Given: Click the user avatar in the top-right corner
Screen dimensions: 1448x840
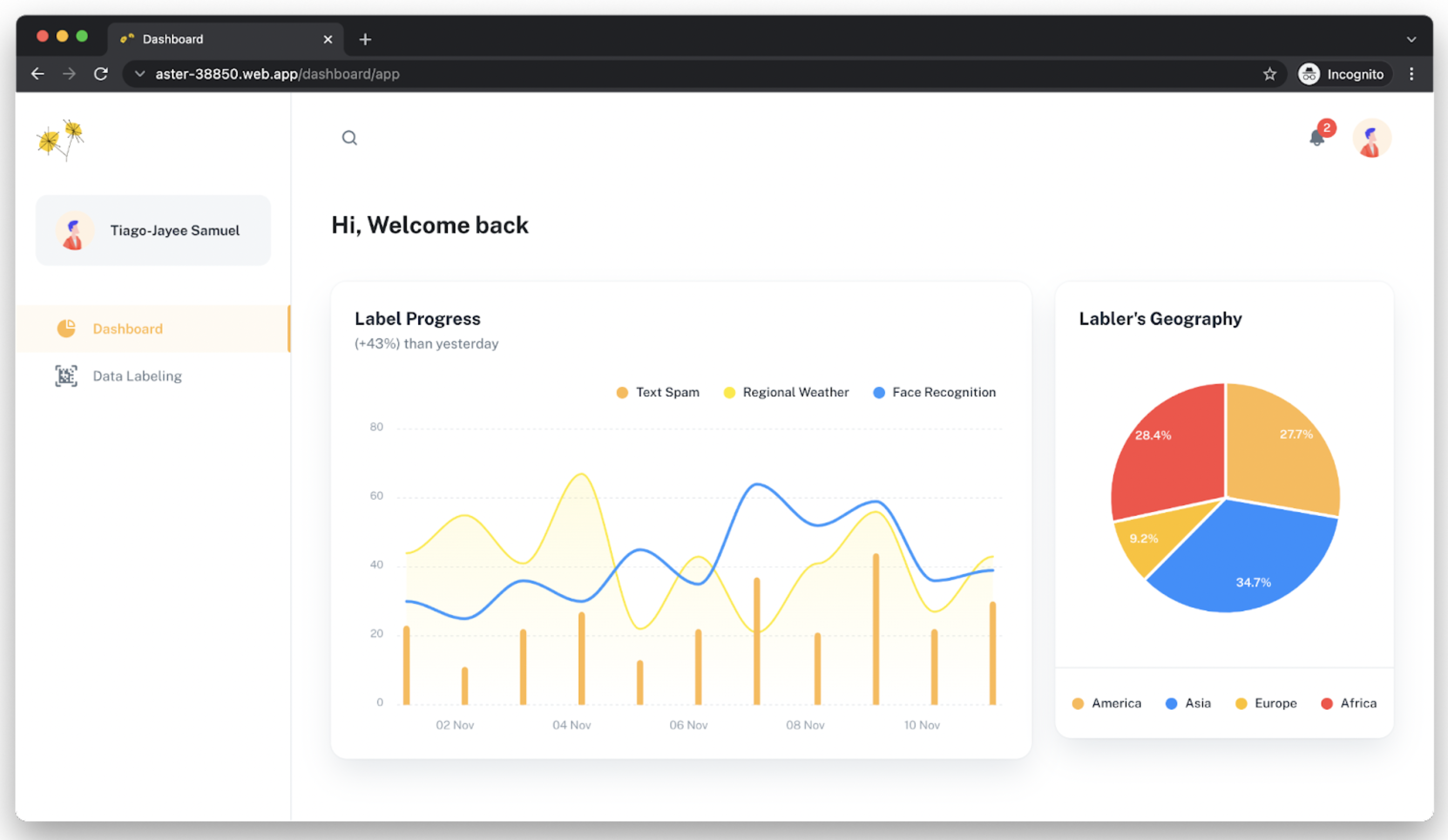Looking at the screenshot, I should 1372,138.
